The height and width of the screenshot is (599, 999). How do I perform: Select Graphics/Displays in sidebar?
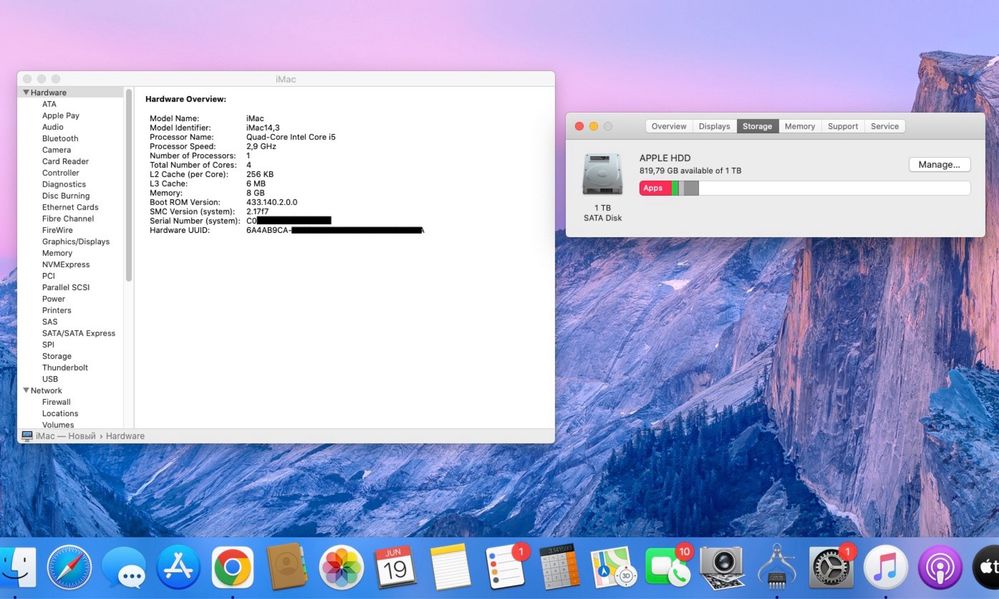pos(76,242)
